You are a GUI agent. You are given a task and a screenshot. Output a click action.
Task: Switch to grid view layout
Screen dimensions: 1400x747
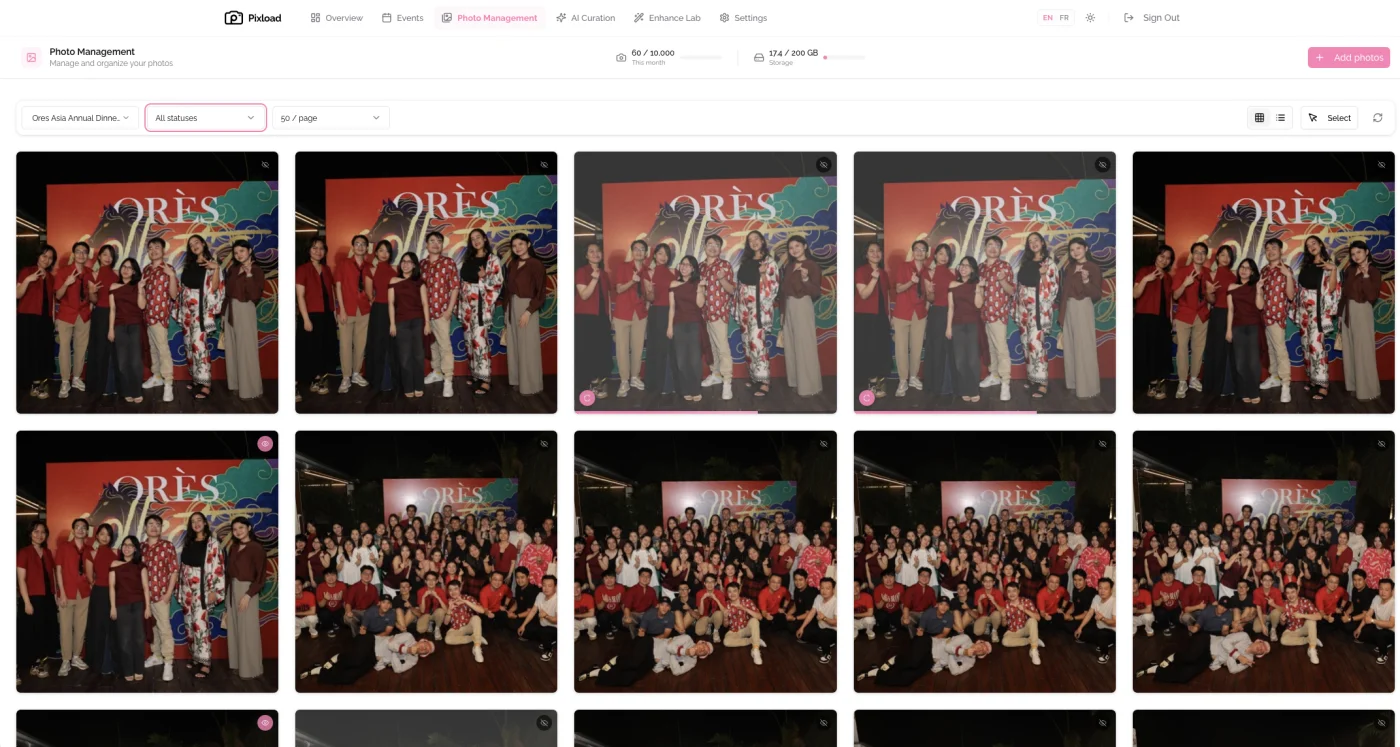[1260, 118]
